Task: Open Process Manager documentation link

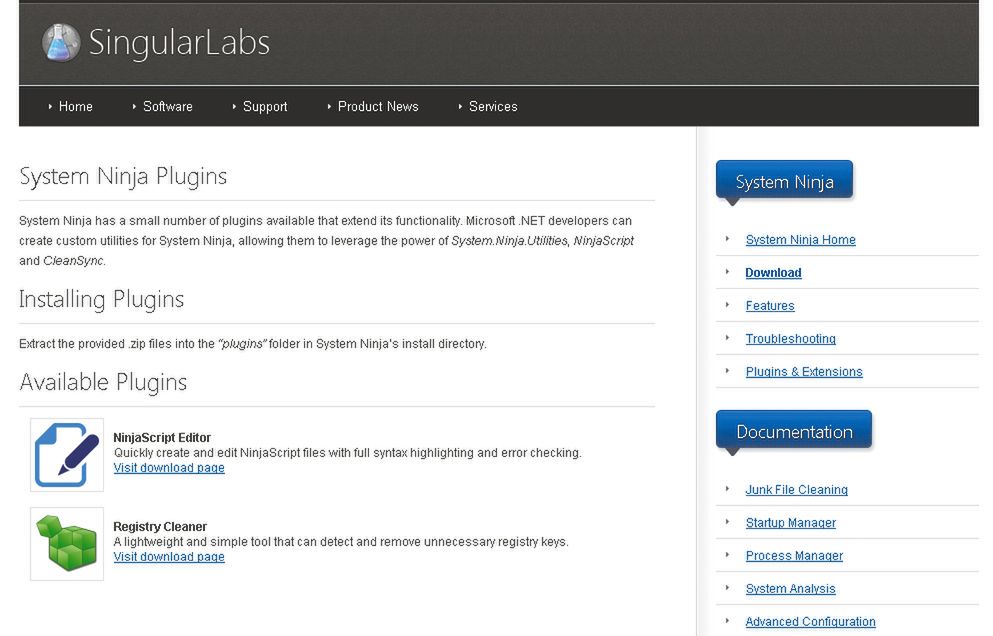Action: (x=794, y=556)
